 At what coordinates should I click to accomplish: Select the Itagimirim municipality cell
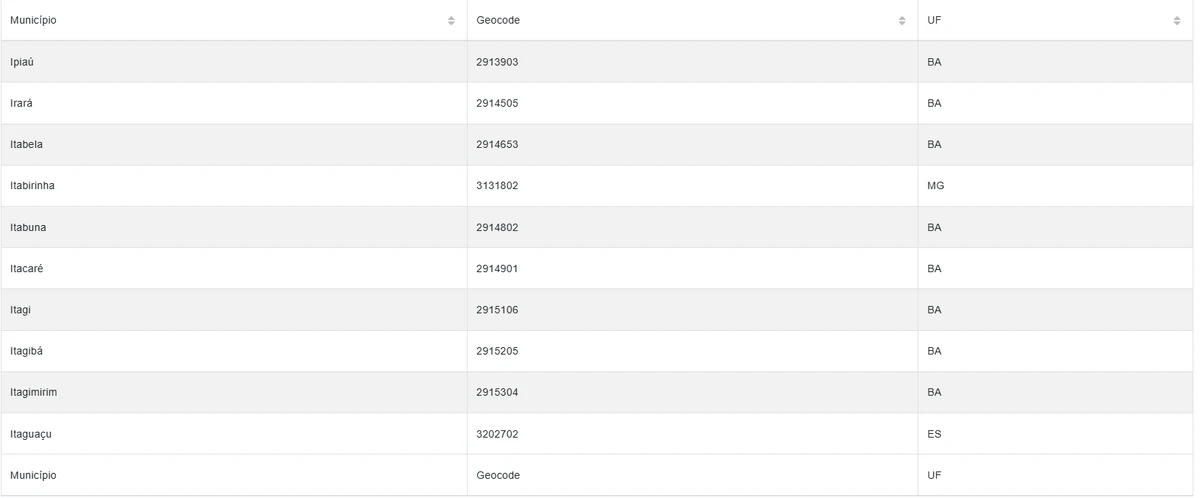point(33,393)
